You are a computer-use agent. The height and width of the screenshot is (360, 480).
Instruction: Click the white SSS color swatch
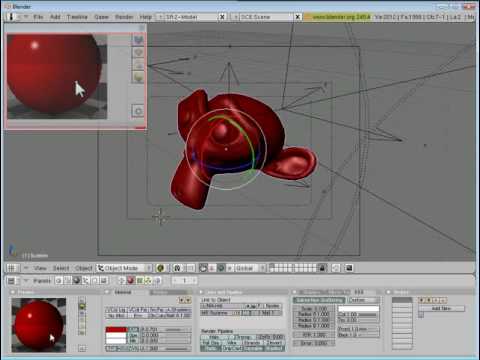358,309
